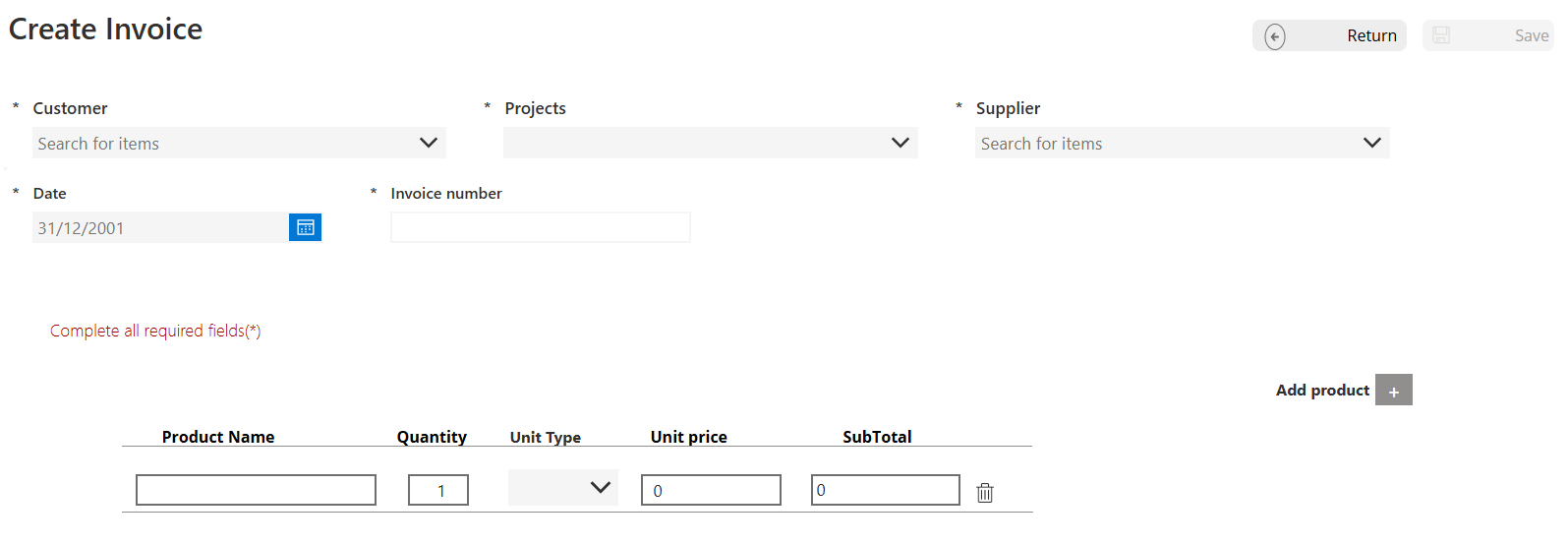Click the Unit price input field
This screenshot has width=1568, height=546.
(x=711, y=490)
